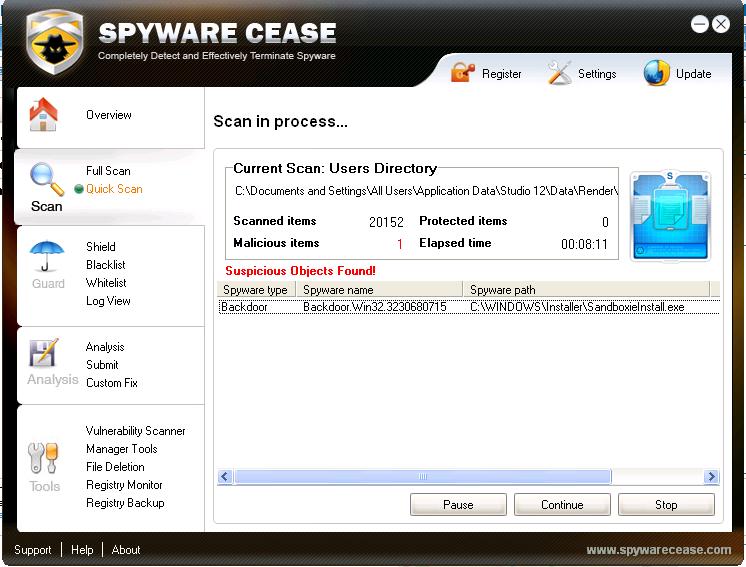Pause the running scan
This screenshot has height=567, width=746.
[x=458, y=504]
